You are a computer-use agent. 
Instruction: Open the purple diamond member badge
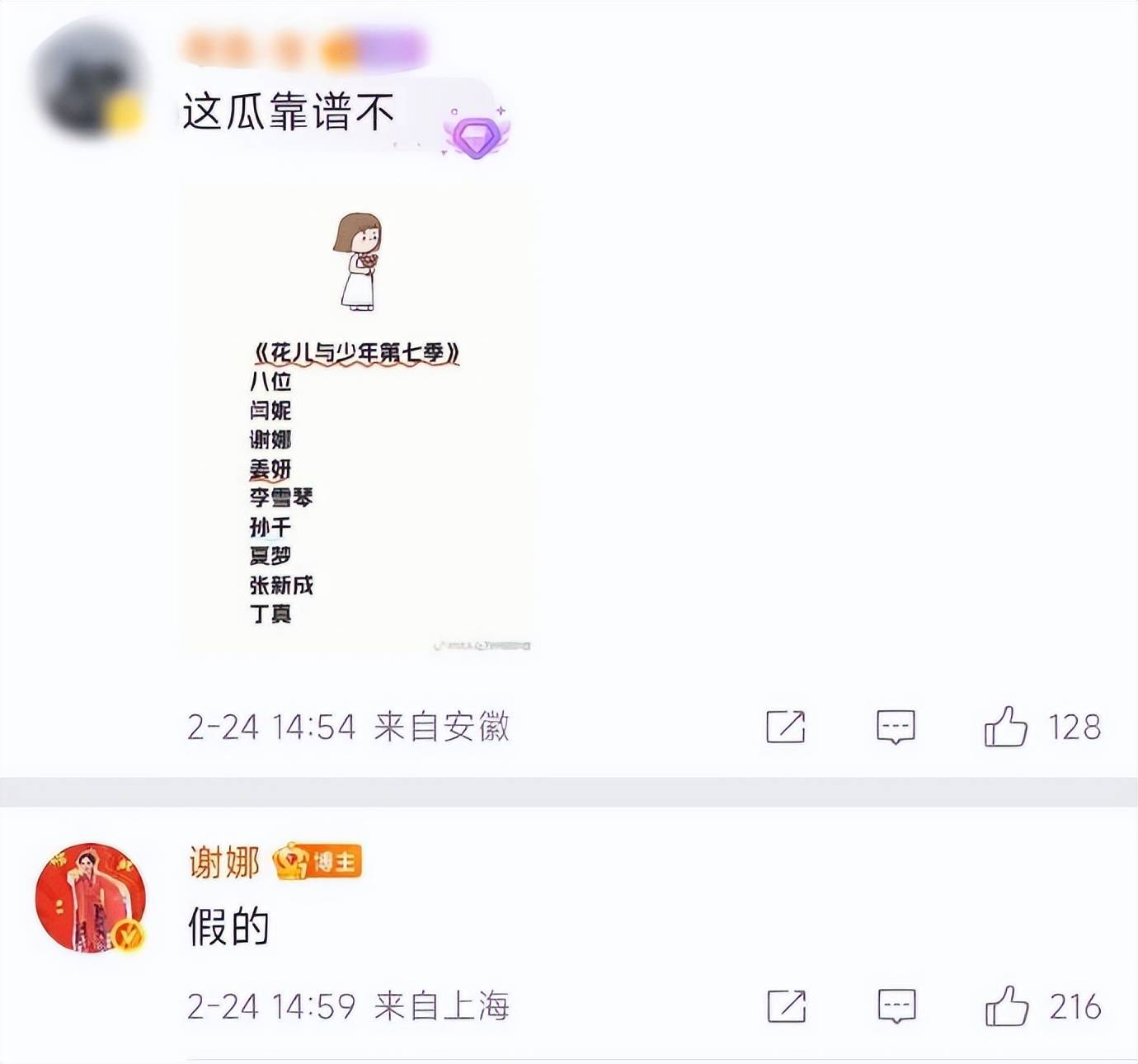tap(476, 134)
